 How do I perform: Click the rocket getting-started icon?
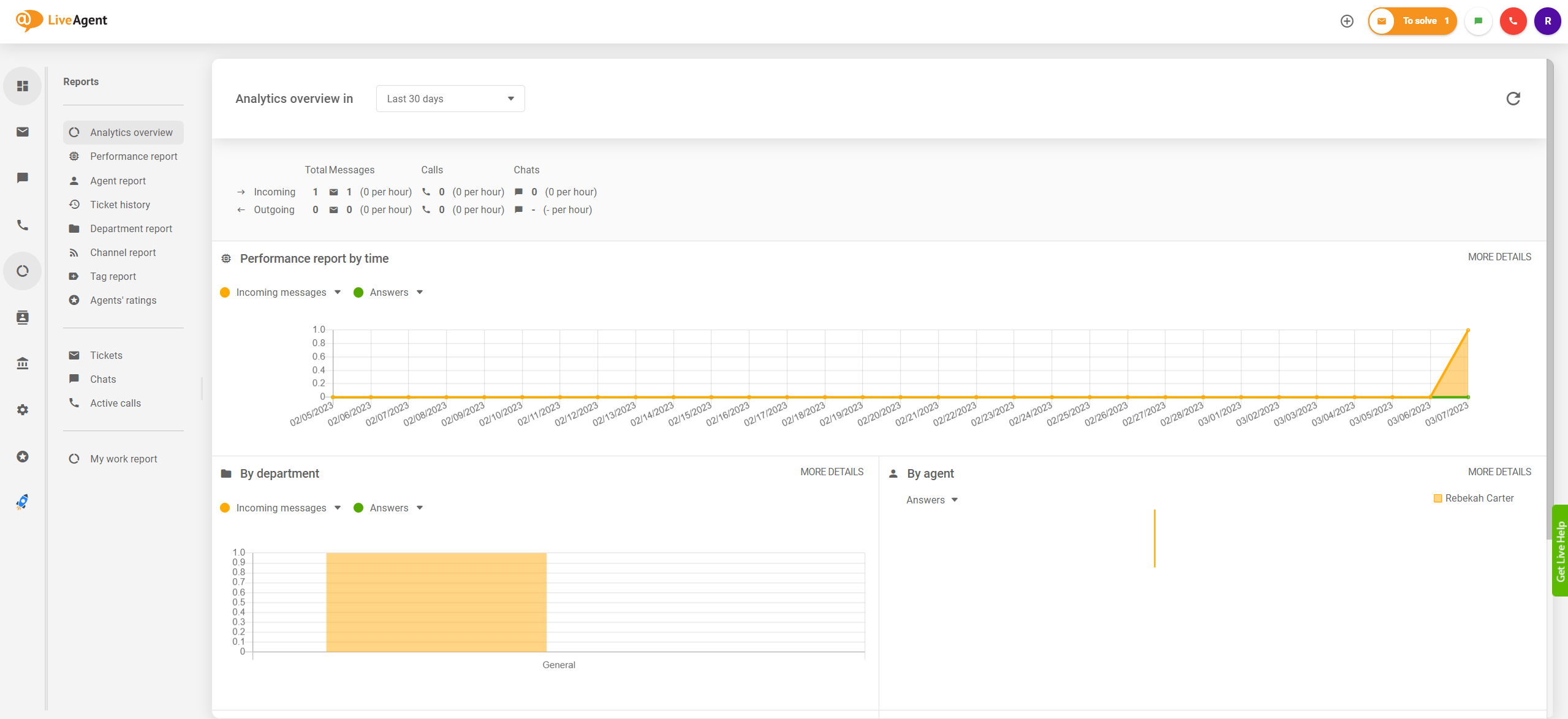click(x=23, y=502)
